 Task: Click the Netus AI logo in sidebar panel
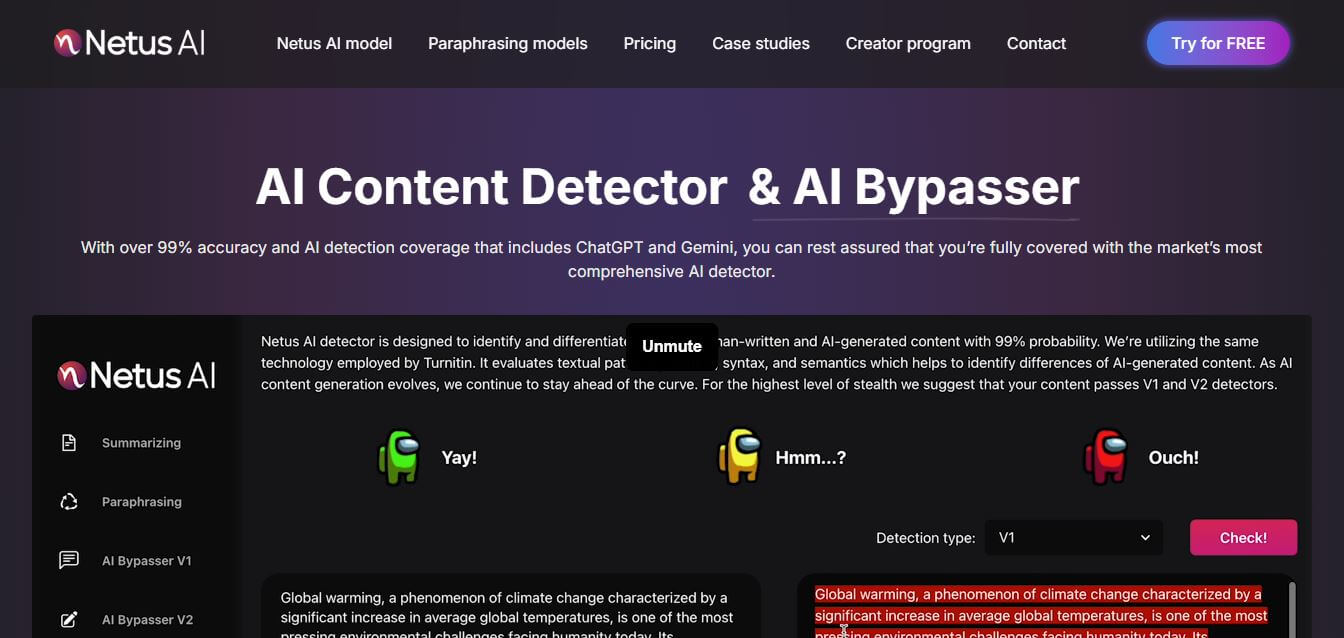[136, 376]
